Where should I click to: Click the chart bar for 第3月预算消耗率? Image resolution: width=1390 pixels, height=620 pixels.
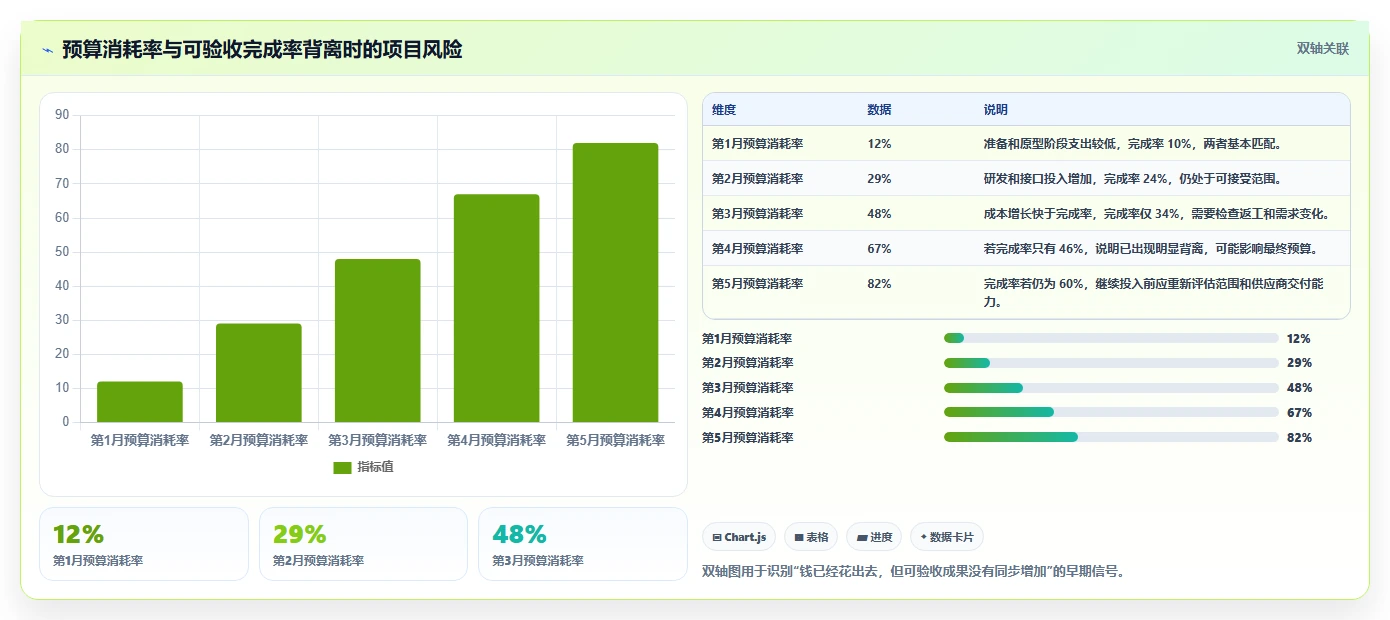point(378,340)
